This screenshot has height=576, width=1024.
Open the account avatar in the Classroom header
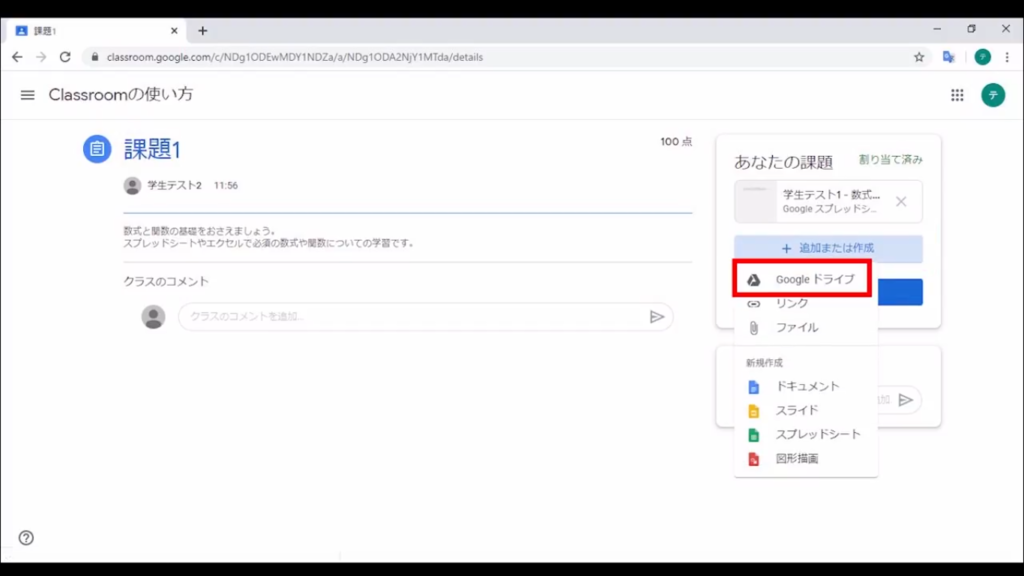993,95
